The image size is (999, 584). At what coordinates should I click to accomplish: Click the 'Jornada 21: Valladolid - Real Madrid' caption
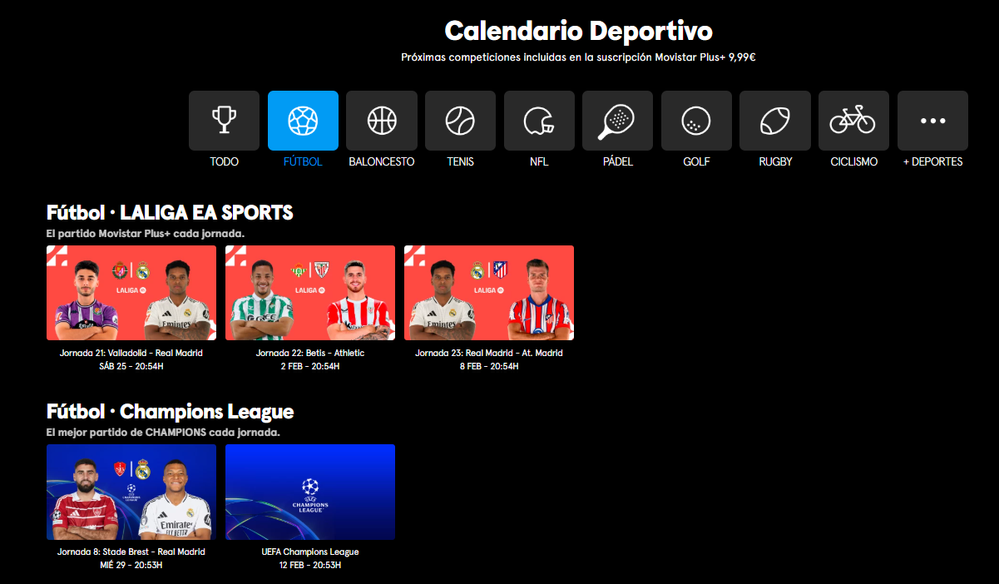click(x=131, y=353)
